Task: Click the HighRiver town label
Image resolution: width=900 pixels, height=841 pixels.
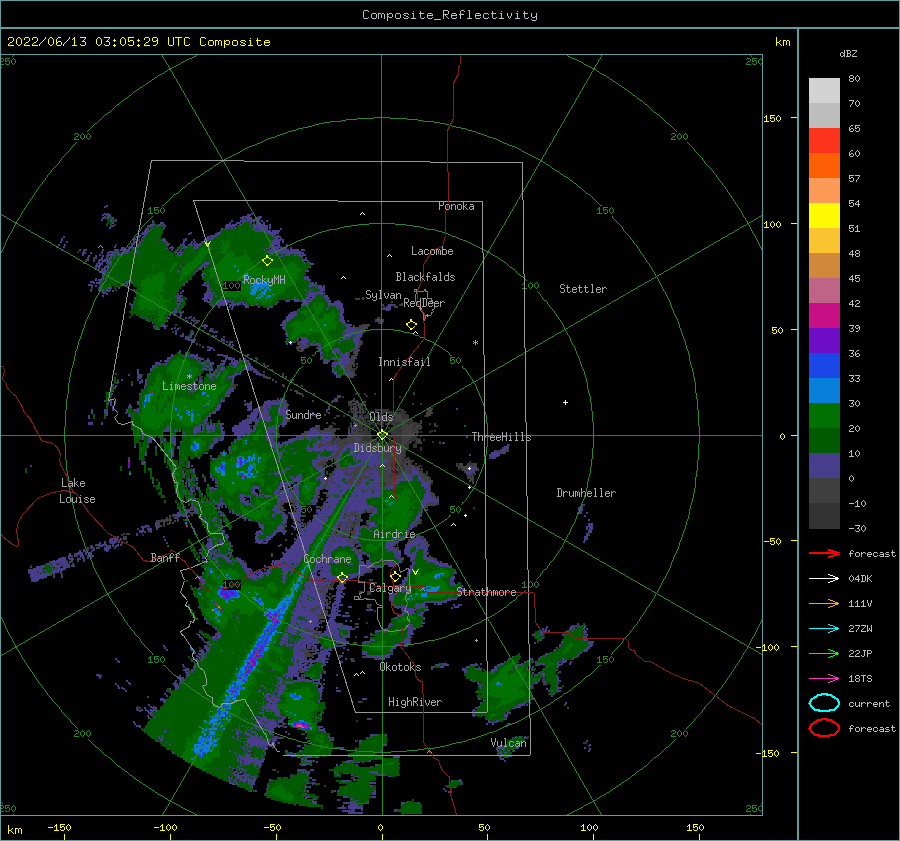Action: click(415, 702)
